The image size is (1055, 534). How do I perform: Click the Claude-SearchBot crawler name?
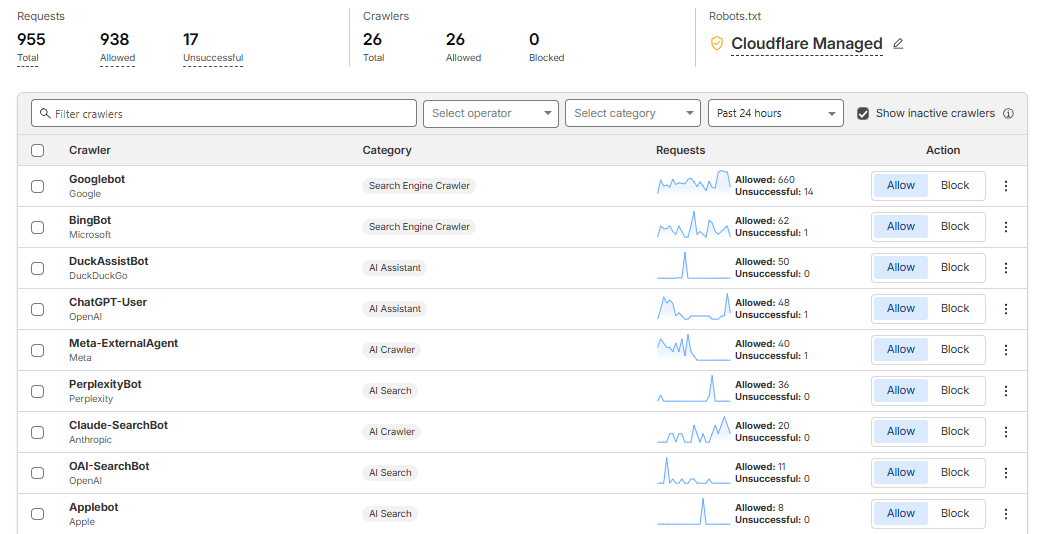coord(118,426)
